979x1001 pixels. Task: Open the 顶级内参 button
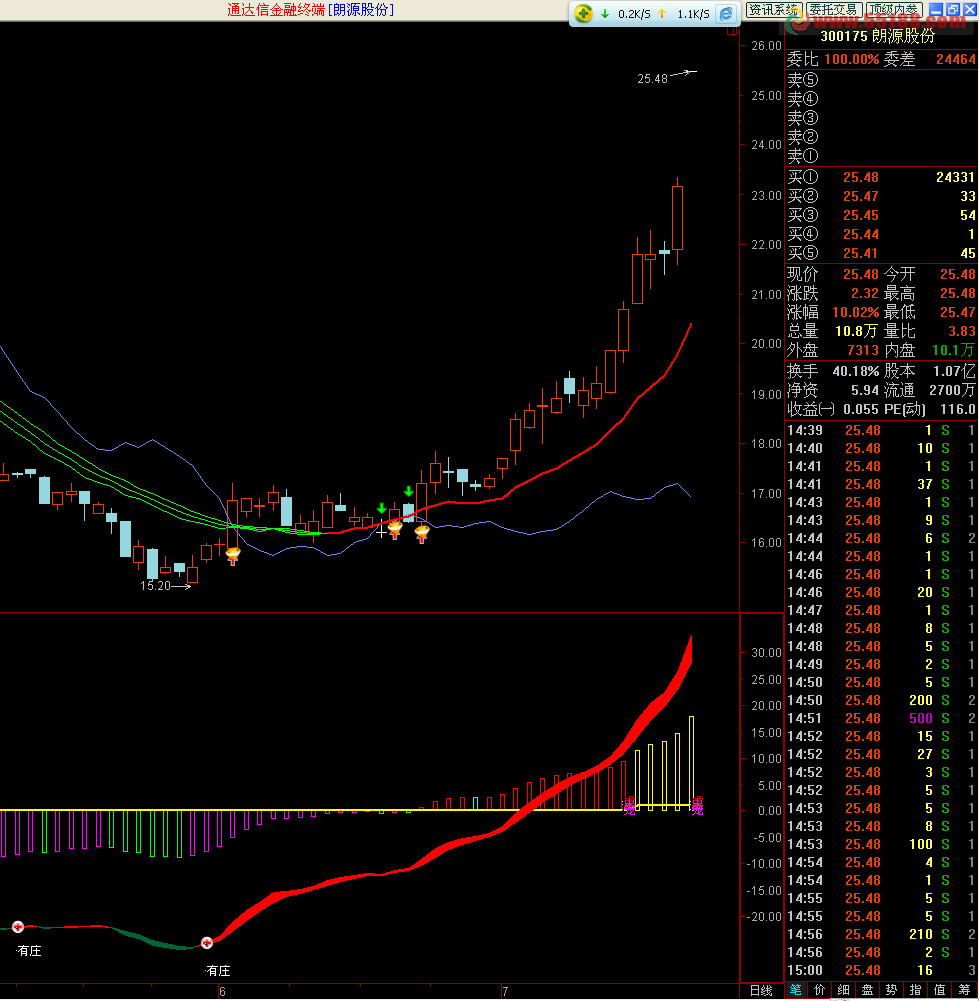coord(893,10)
